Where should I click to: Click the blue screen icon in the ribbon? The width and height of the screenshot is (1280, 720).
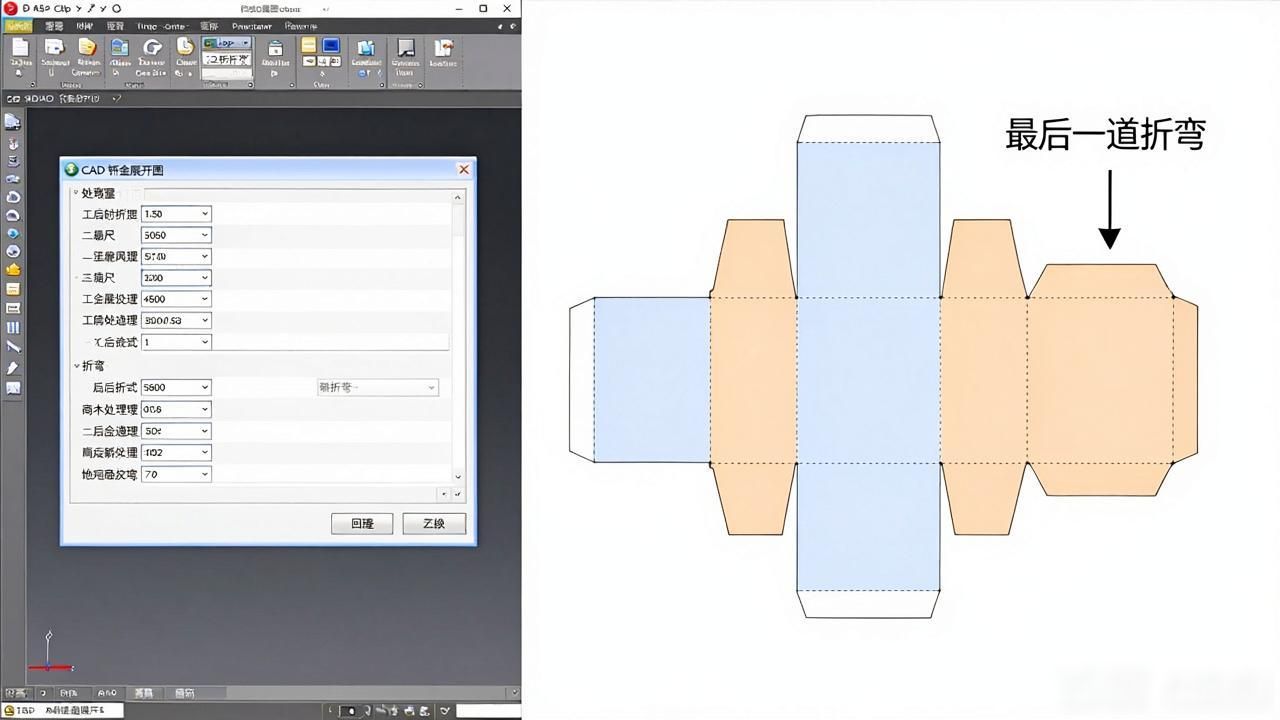(330, 46)
